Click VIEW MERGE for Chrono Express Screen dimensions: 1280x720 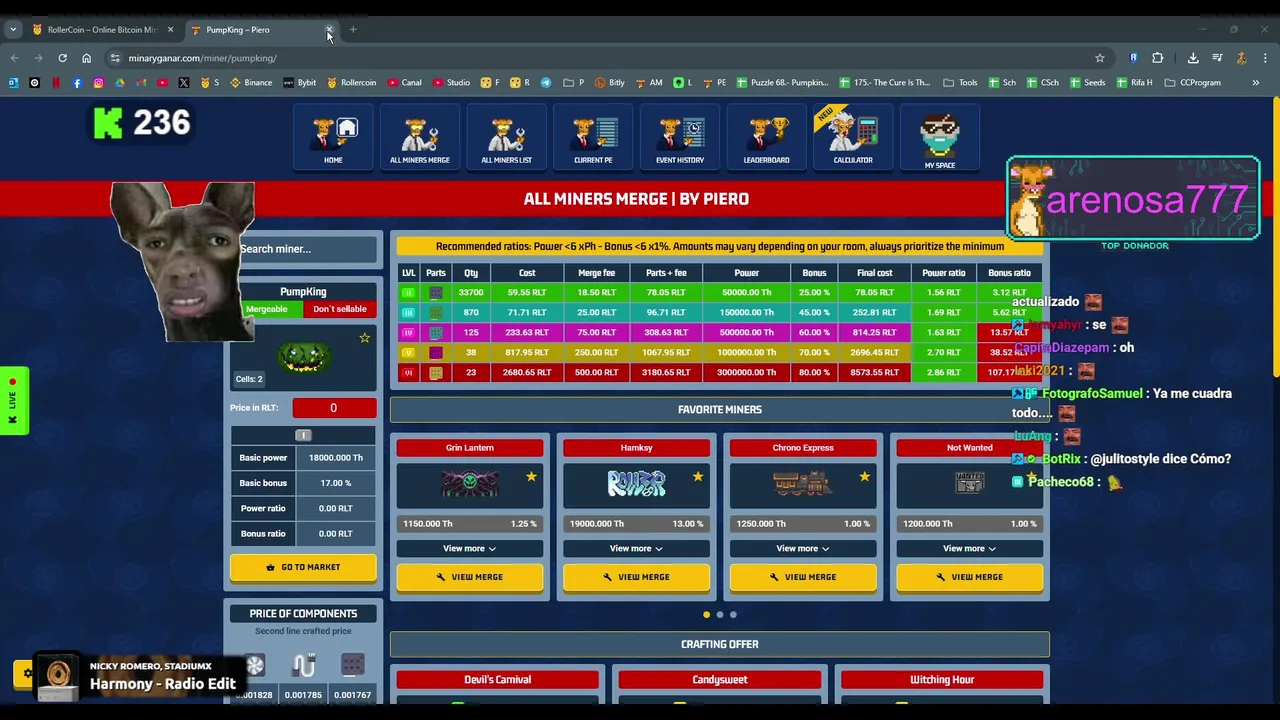(x=803, y=577)
